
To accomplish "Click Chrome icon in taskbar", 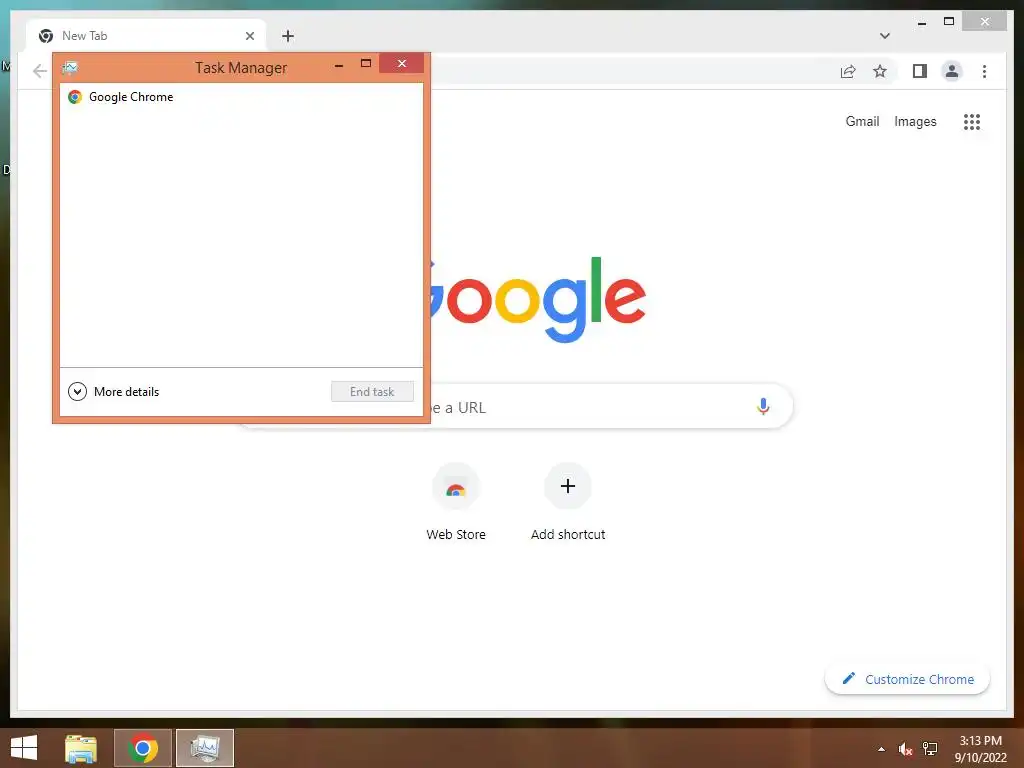I will point(143,748).
